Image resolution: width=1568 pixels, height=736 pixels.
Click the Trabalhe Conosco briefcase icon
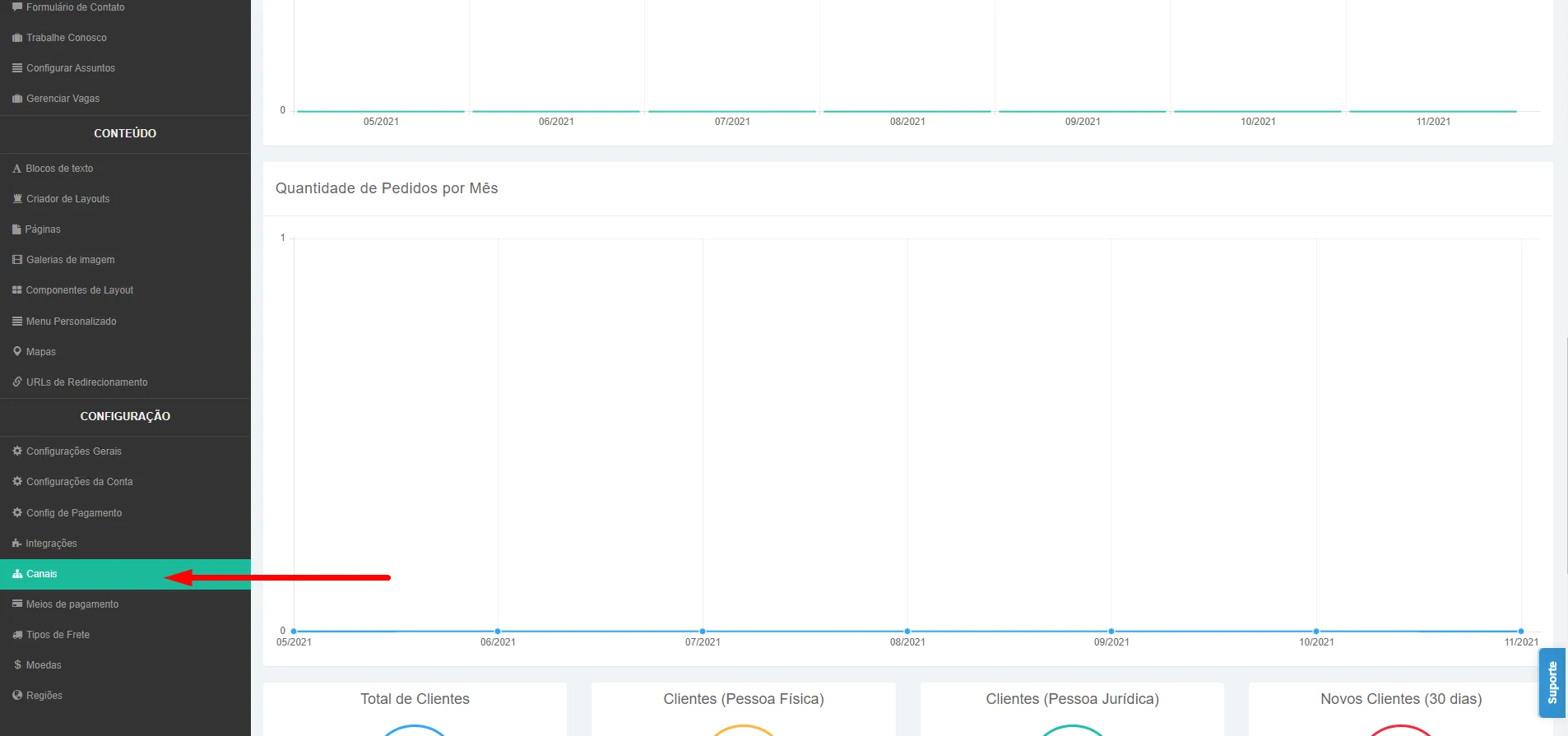[x=17, y=38]
